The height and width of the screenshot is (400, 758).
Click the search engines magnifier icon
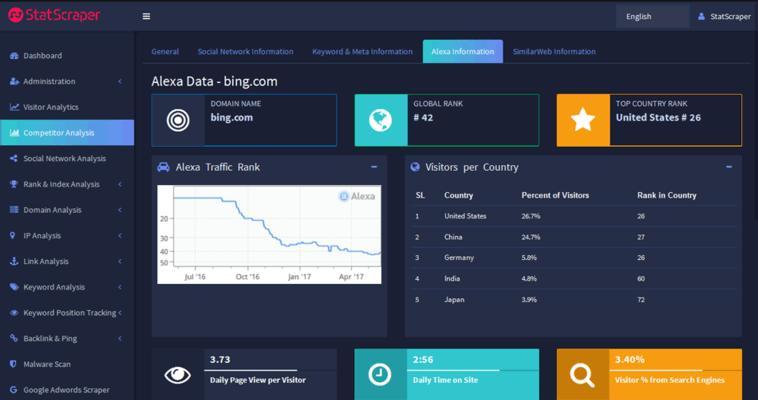point(582,375)
